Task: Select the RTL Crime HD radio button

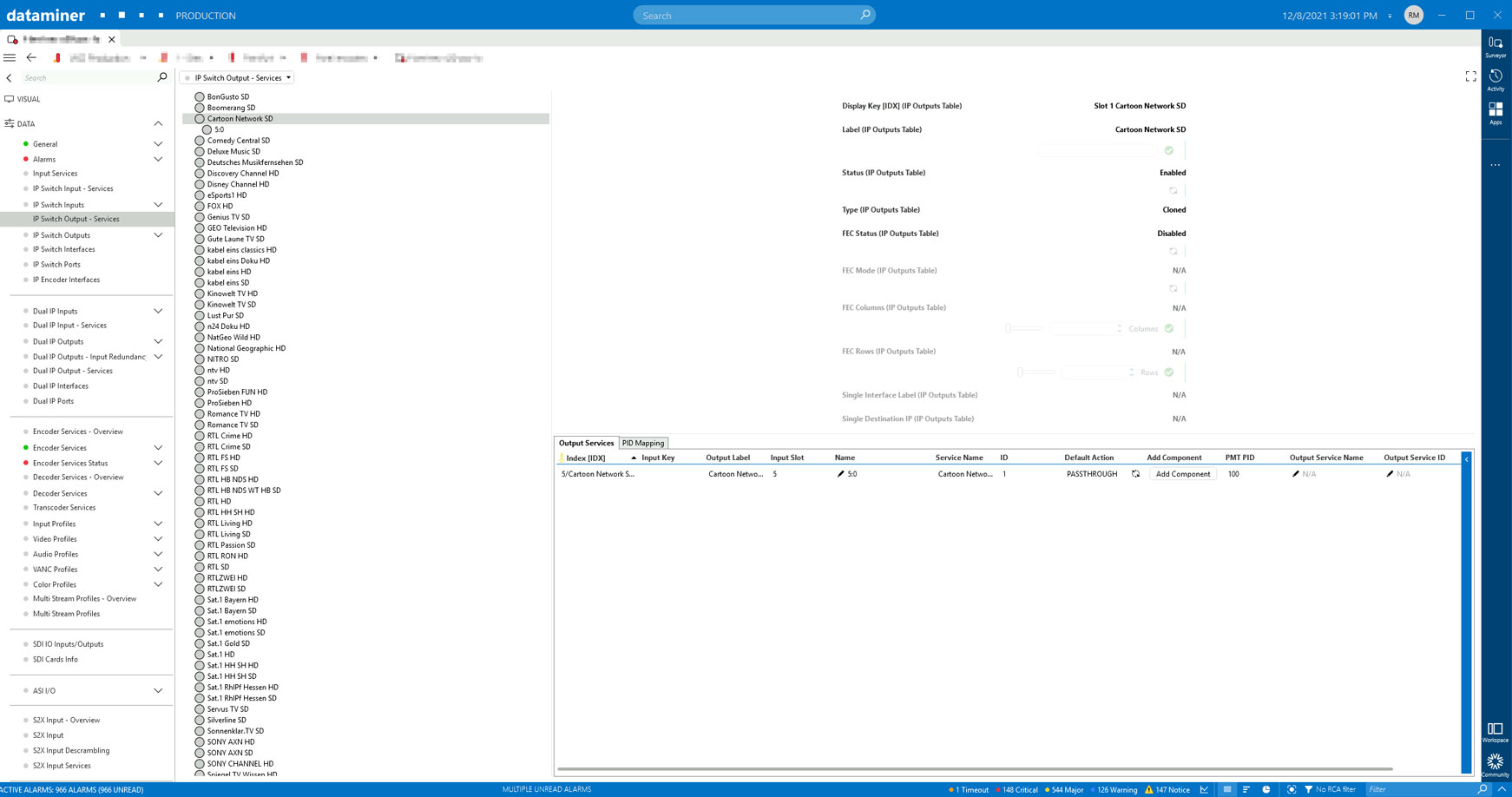Action: coord(200,437)
